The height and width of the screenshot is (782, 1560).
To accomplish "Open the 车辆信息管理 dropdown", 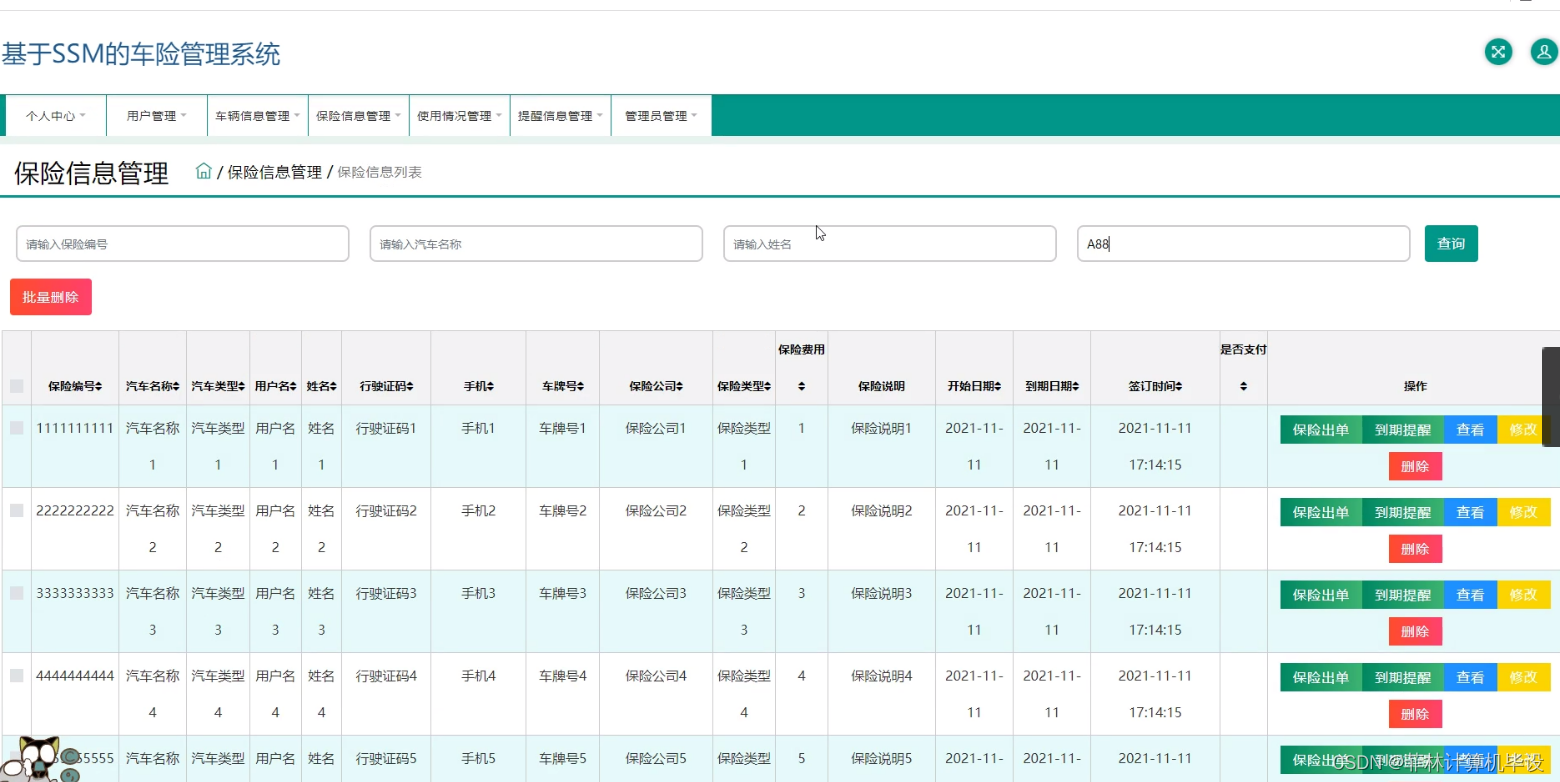I will [x=257, y=115].
